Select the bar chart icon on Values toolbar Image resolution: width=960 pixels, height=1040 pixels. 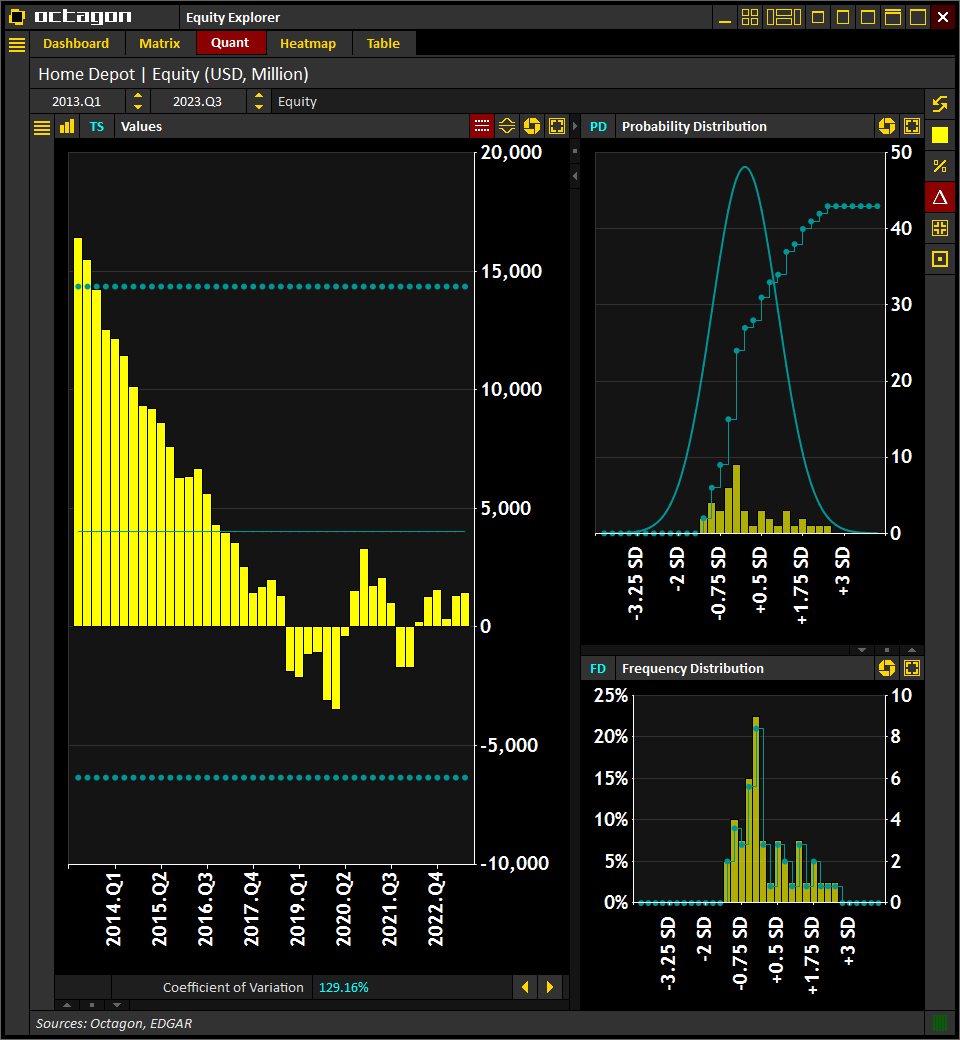(x=66, y=126)
